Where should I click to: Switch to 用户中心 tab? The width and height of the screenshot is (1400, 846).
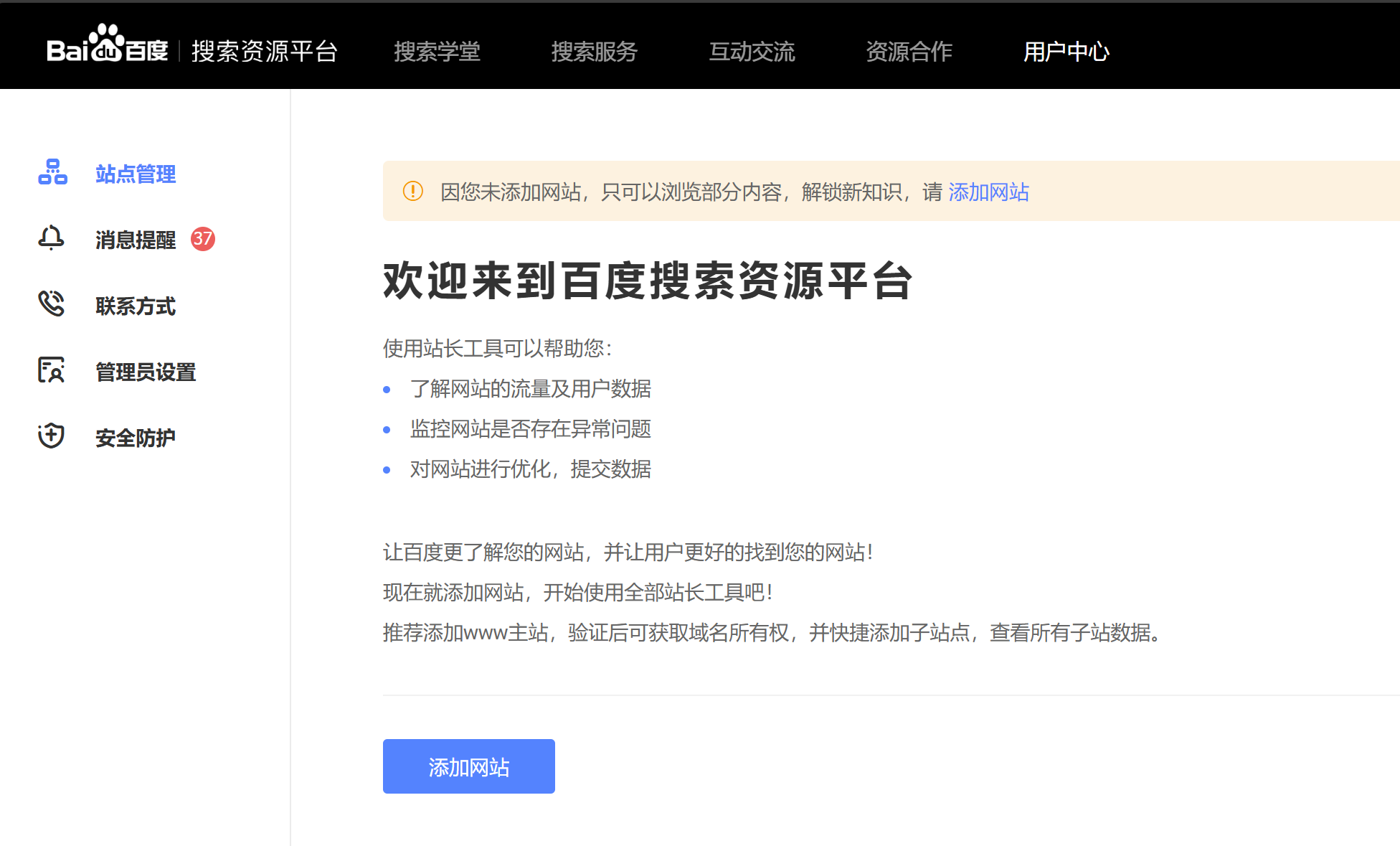click(x=1066, y=52)
